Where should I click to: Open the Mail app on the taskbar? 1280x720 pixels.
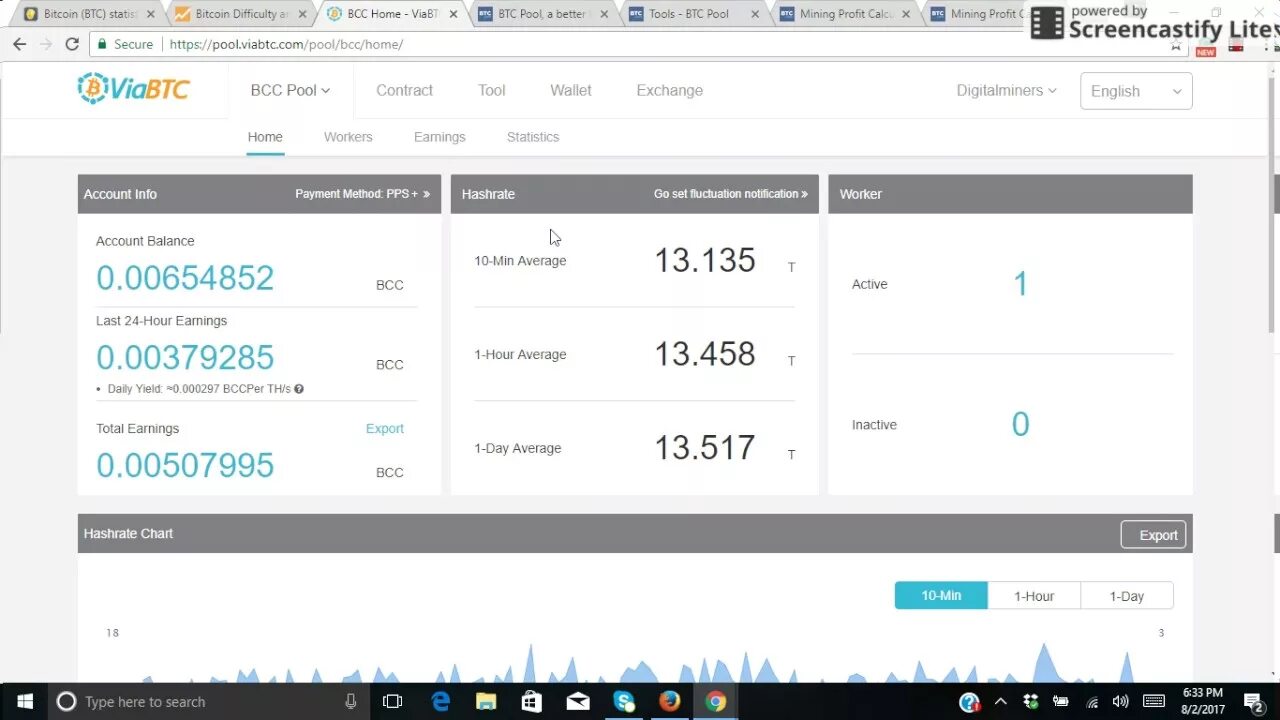pos(578,701)
